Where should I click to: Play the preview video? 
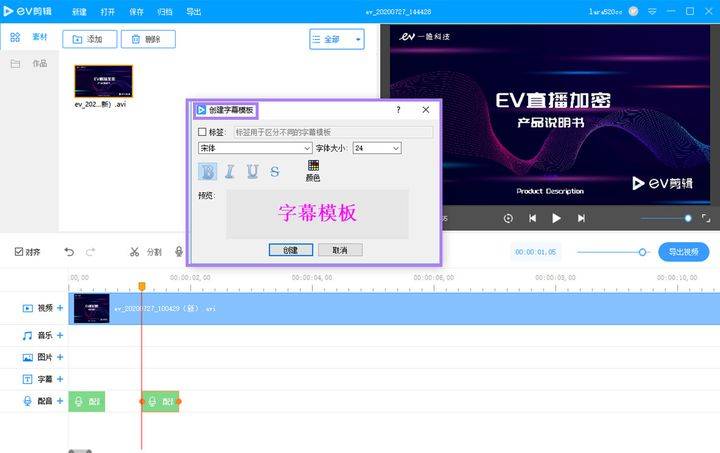(x=557, y=218)
